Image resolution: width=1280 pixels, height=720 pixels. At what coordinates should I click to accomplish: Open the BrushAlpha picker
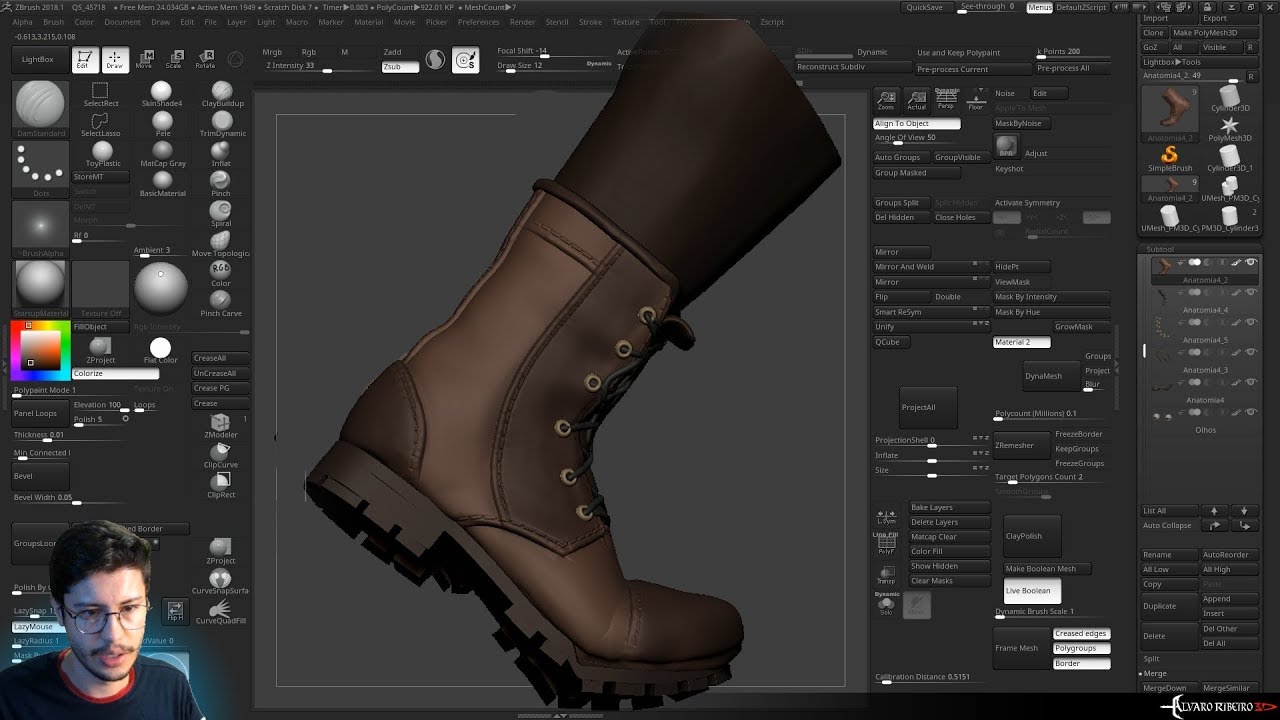(41, 229)
